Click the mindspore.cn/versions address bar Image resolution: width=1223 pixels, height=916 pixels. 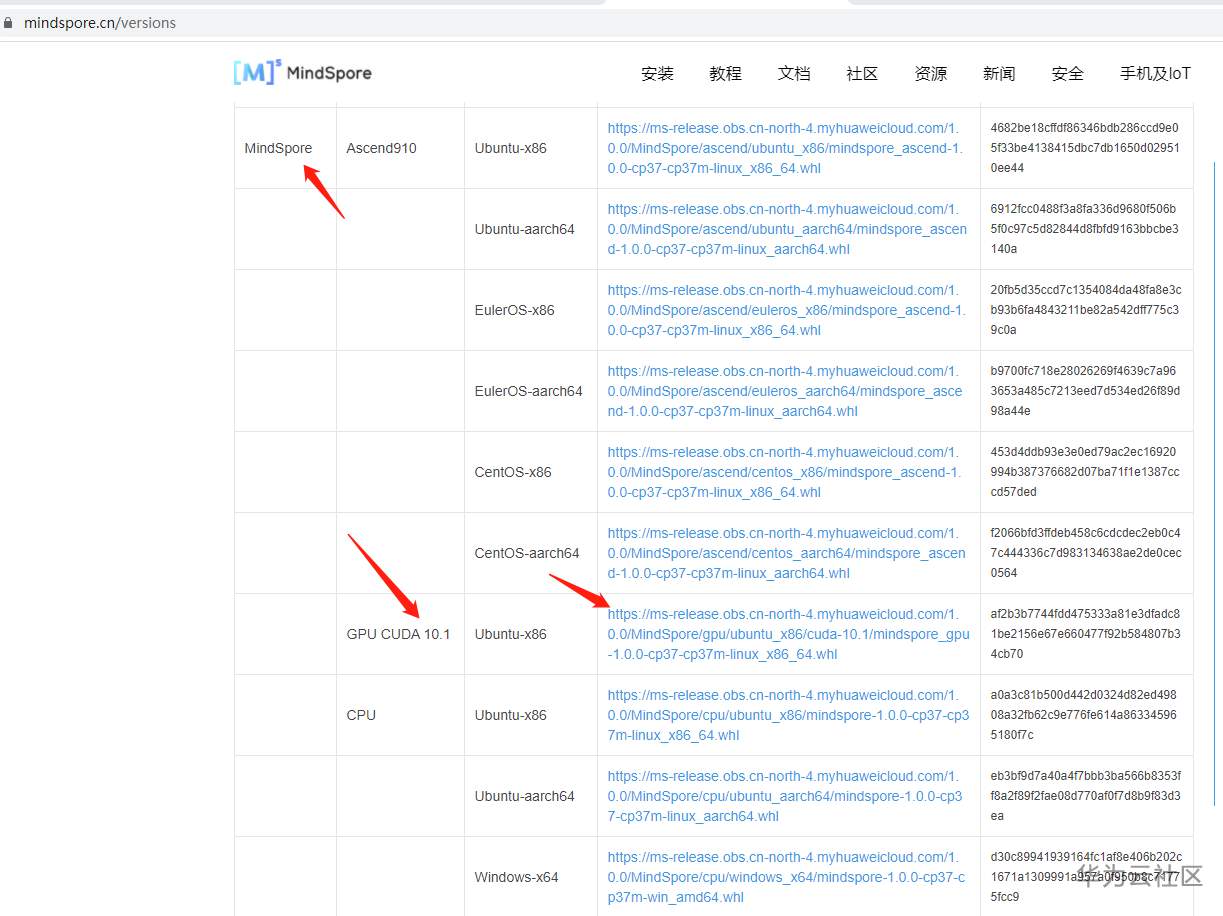[x=100, y=22]
